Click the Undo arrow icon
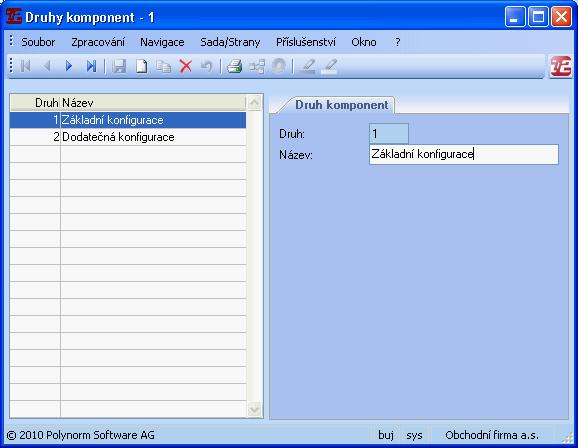Image resolution: width=578 pixels, height=448 pixels. point(207,66)
